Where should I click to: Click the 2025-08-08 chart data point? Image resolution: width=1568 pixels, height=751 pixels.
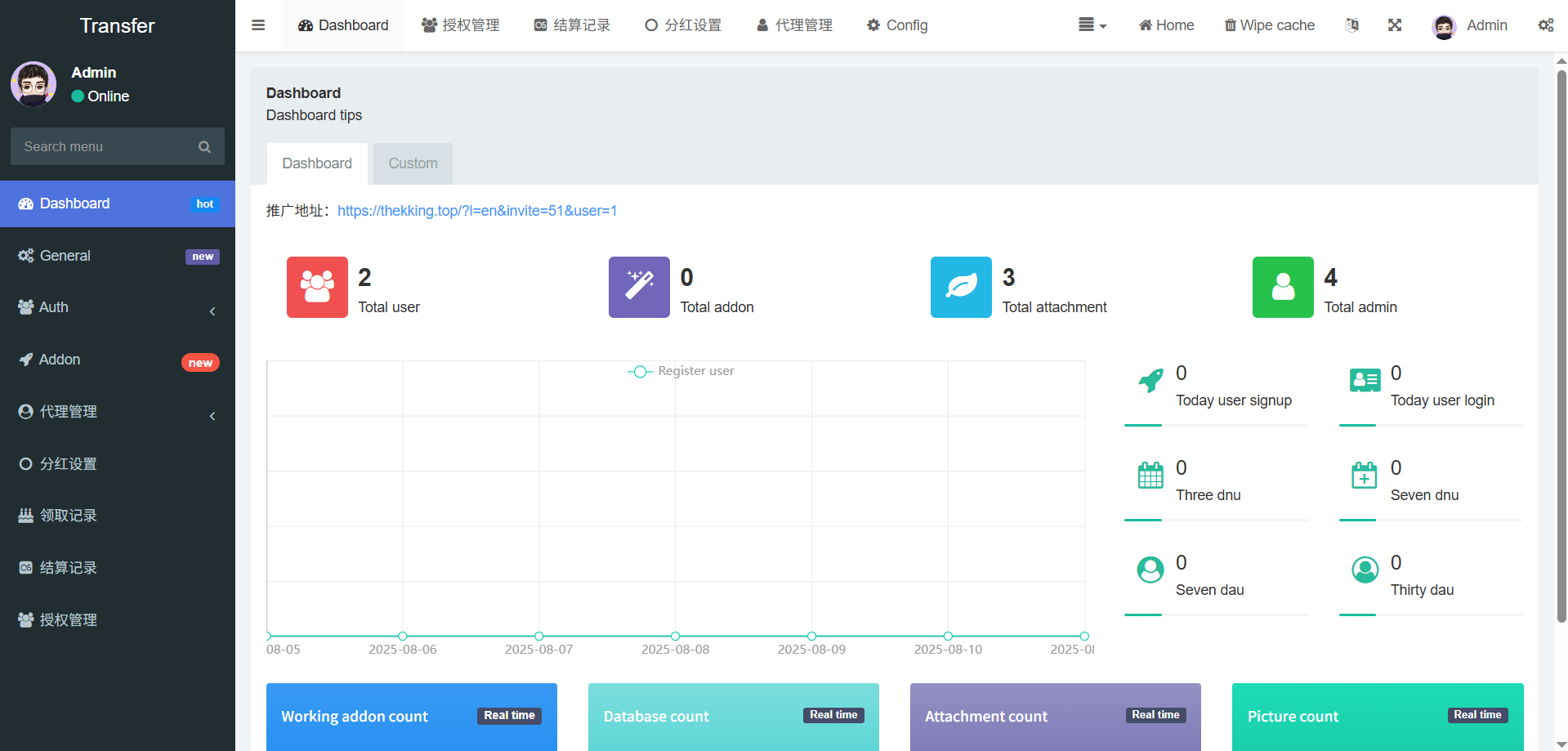[675, 636]
